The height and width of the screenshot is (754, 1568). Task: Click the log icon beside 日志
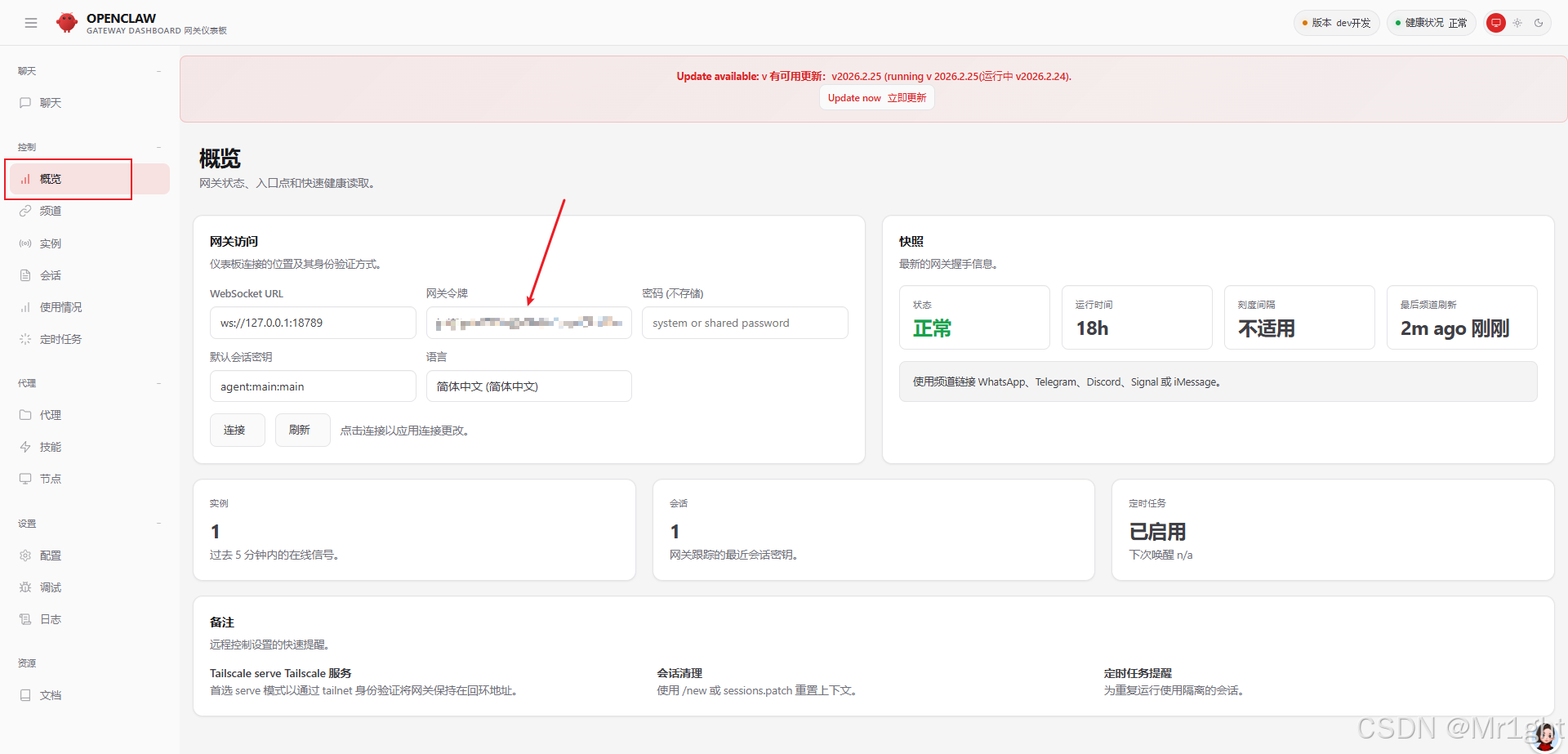click(x=25, y=619)
